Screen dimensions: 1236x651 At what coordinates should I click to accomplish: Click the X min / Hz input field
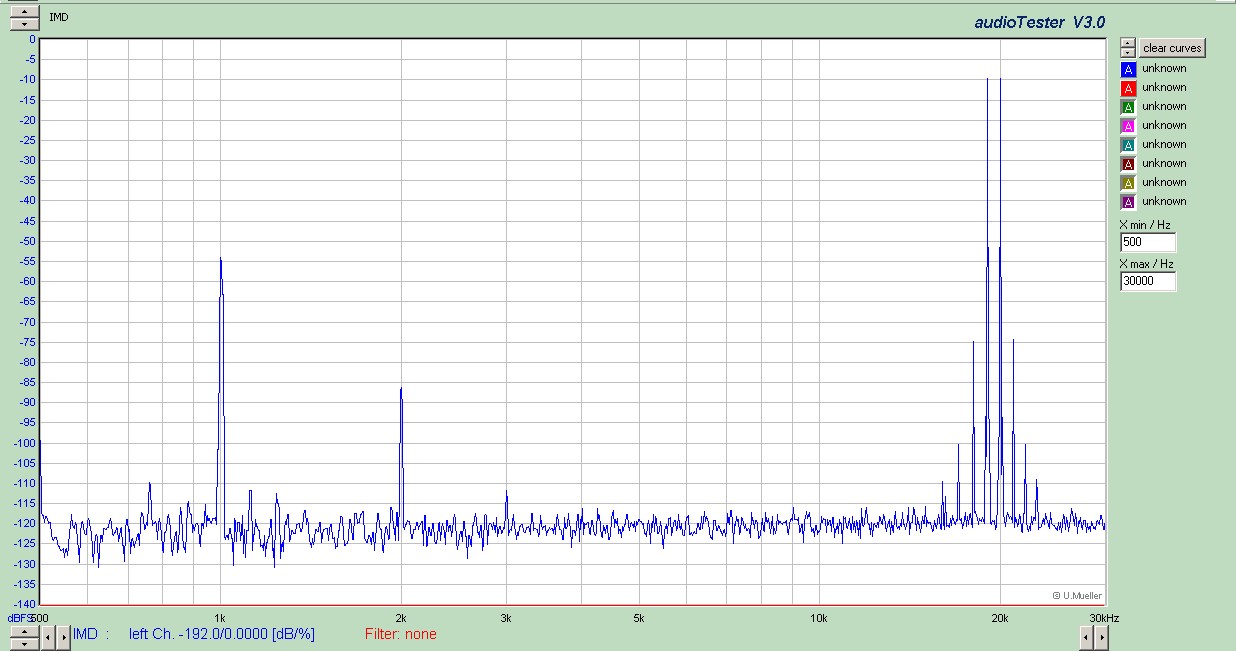coord(1148,242)
